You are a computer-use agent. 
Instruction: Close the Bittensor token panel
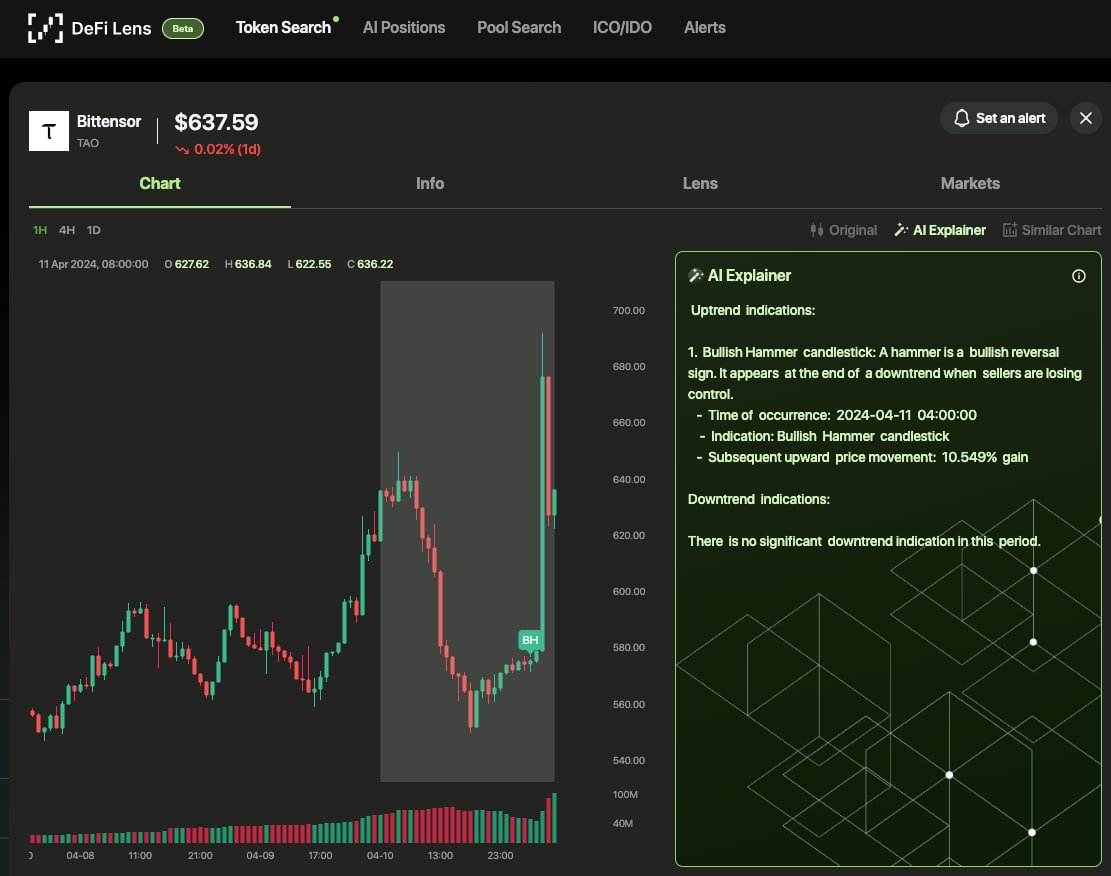(1085, 118)
